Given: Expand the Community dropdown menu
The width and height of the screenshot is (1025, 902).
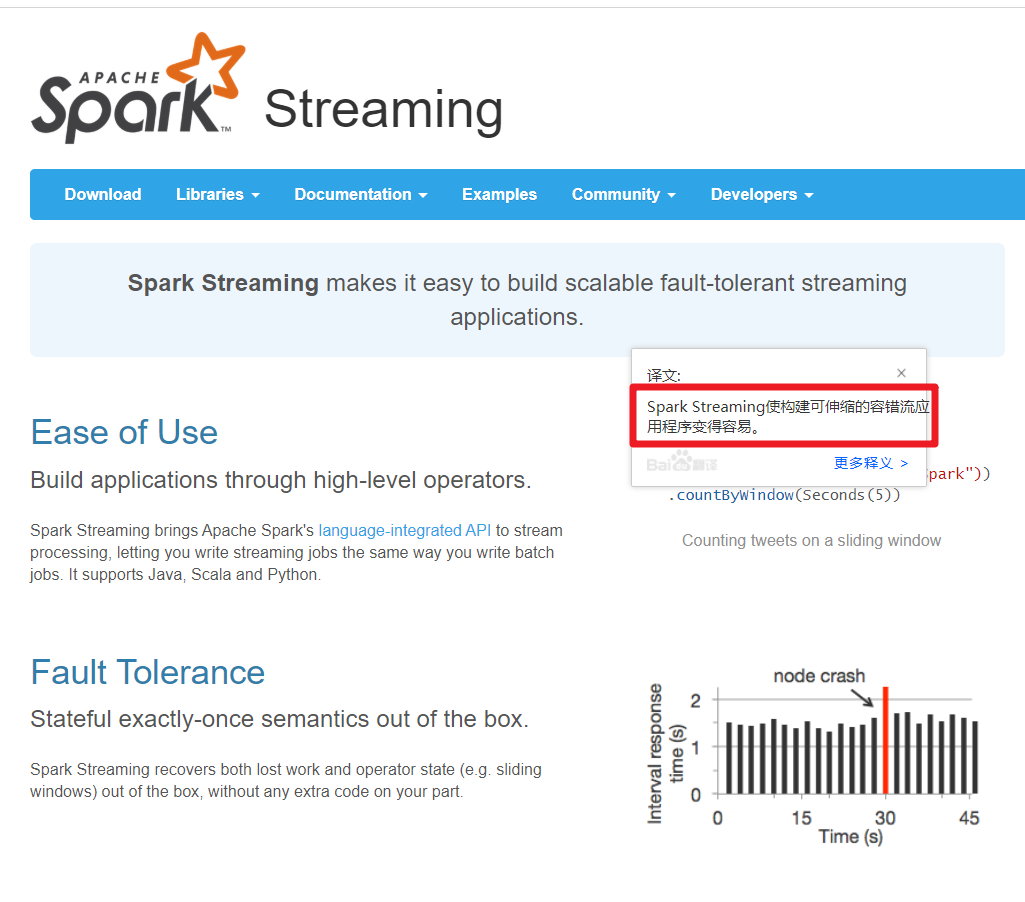Looking at the screenshot, I should (624, 194).
